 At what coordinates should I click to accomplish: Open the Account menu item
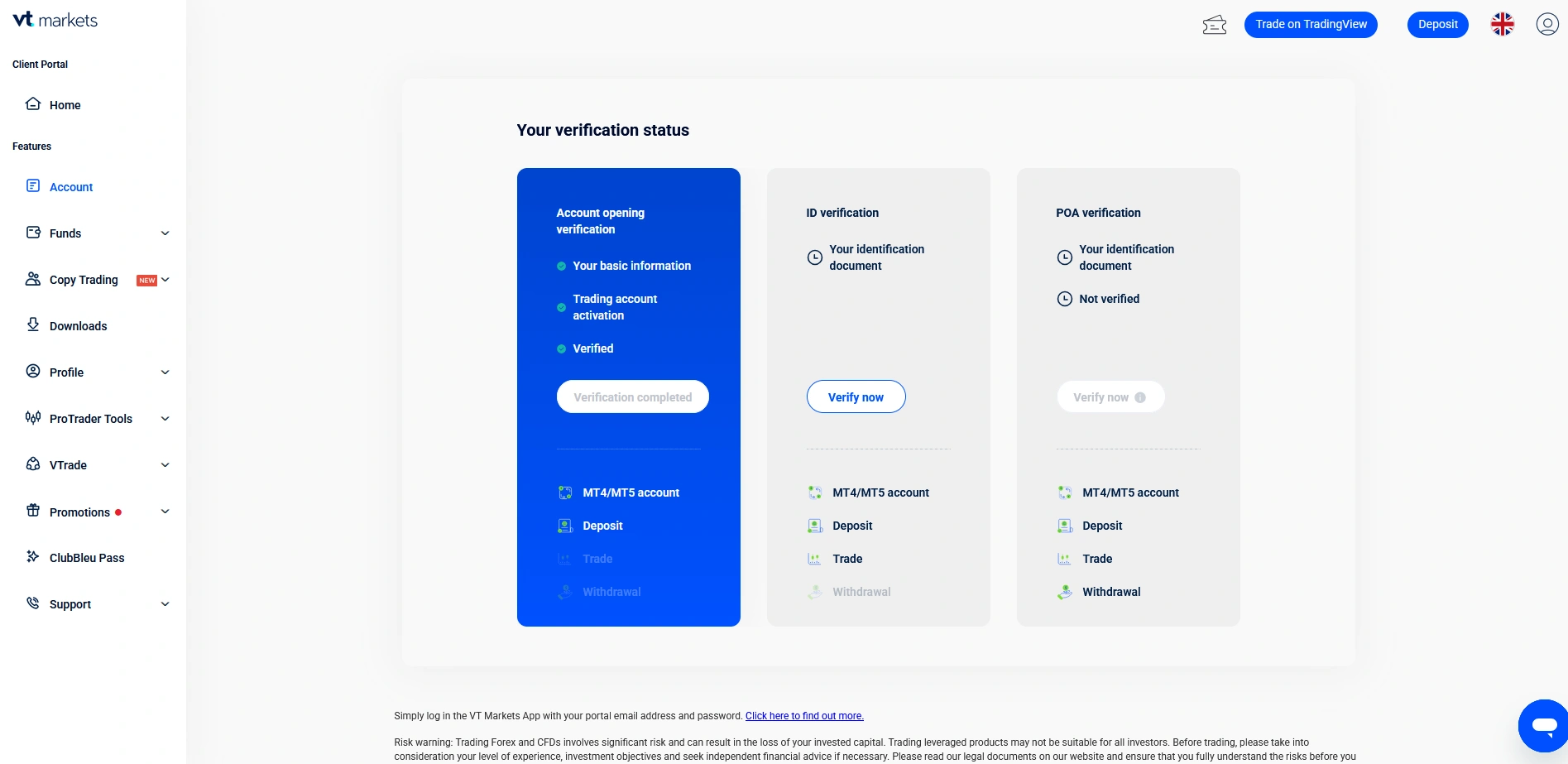click(71, 187)
